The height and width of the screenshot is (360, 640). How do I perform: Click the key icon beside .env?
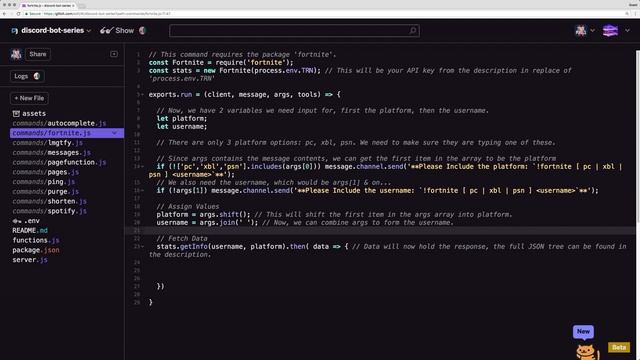point(17,221)
